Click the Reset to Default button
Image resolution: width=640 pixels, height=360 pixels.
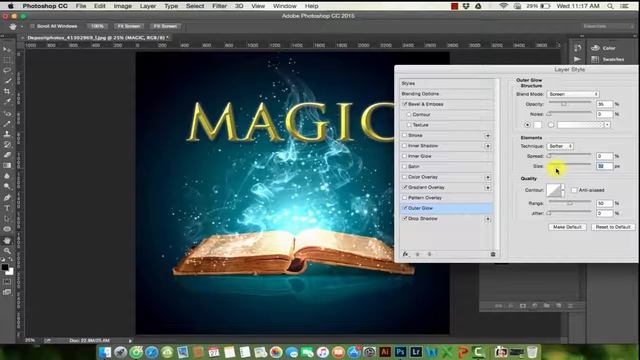tap(613, 227)
